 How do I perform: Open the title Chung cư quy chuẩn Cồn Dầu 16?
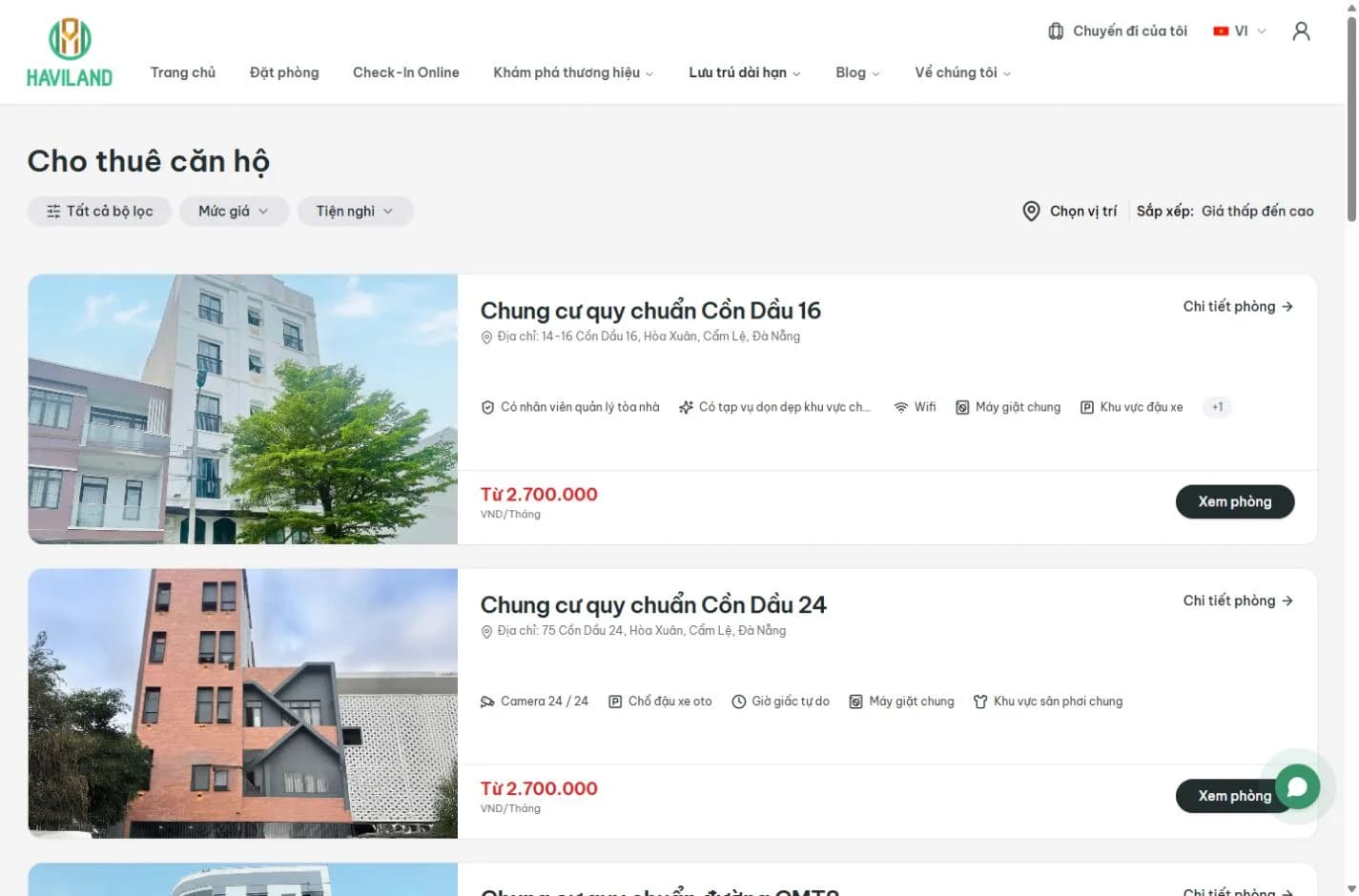[650, 311]
